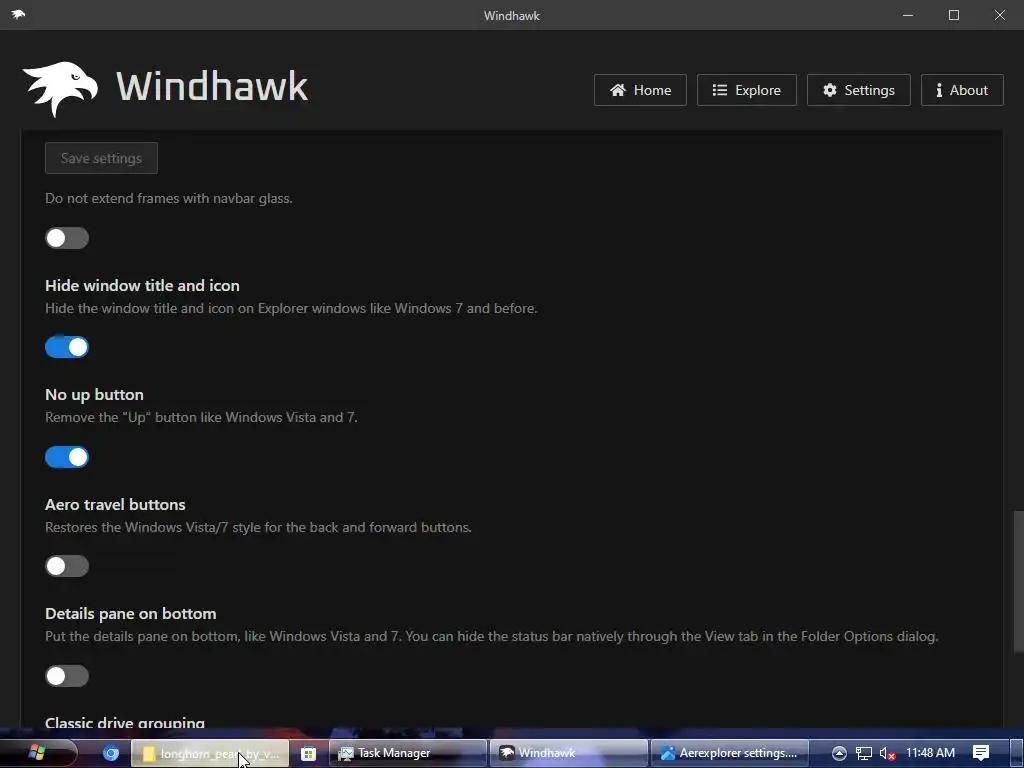1024x768 pixels.
Task: Open Windhawk Settings
Action: (x=859, y=90)
